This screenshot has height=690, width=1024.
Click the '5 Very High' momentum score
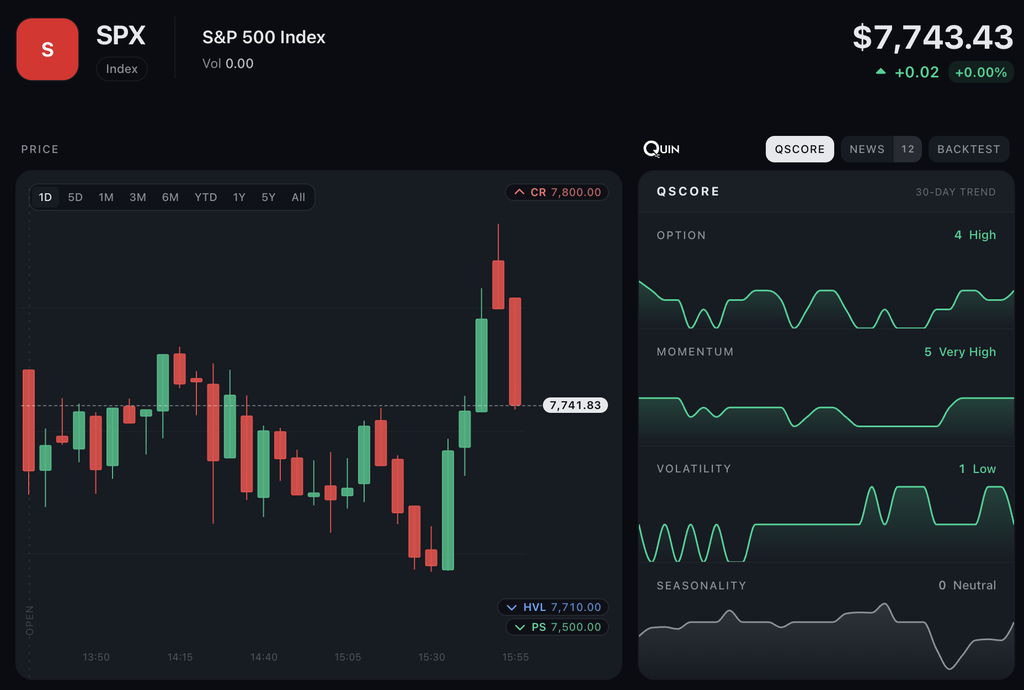(960, 352)
